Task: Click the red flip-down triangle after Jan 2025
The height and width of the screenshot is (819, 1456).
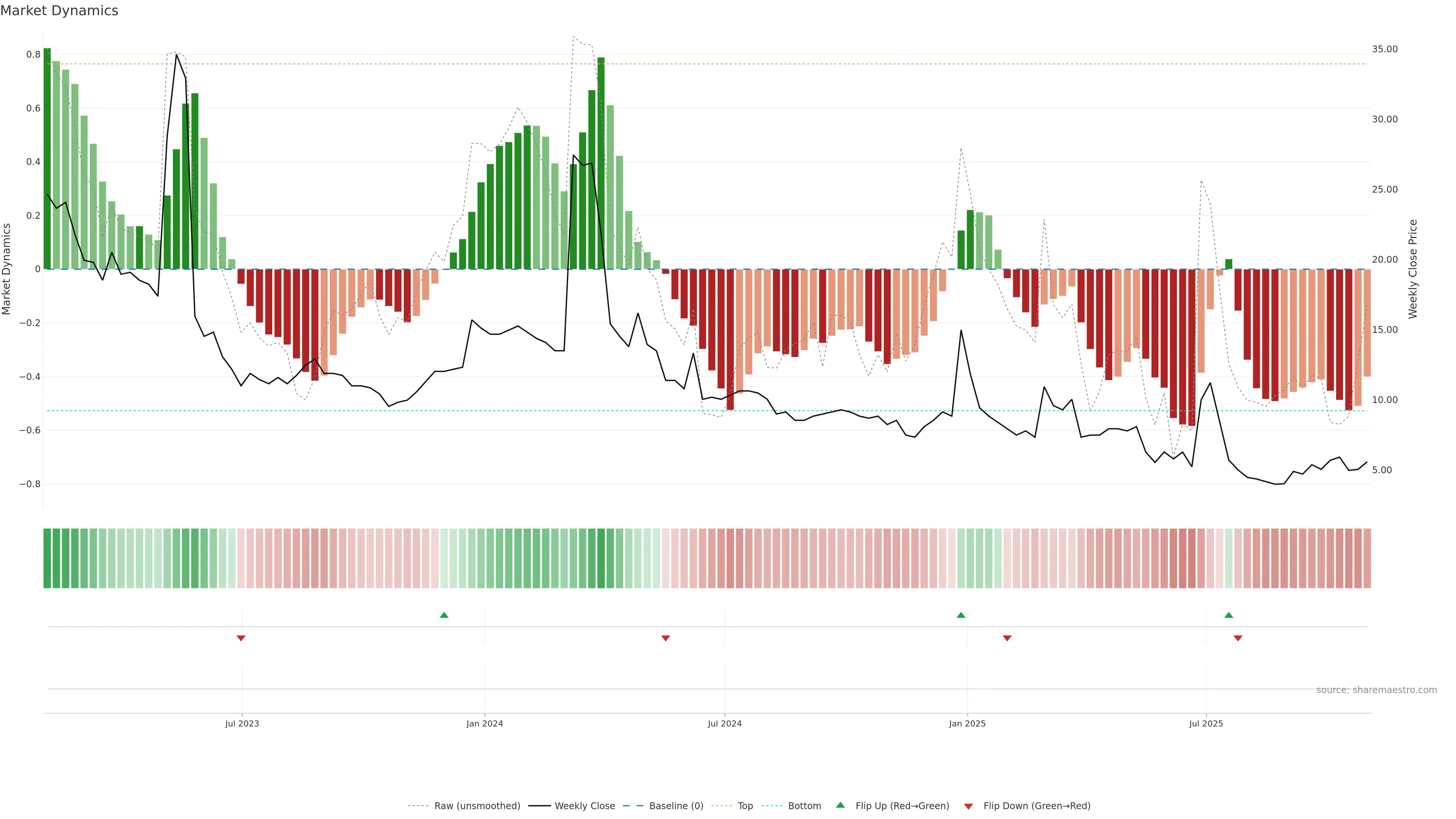Action: pyautogui.click(x=1007, y=638)
